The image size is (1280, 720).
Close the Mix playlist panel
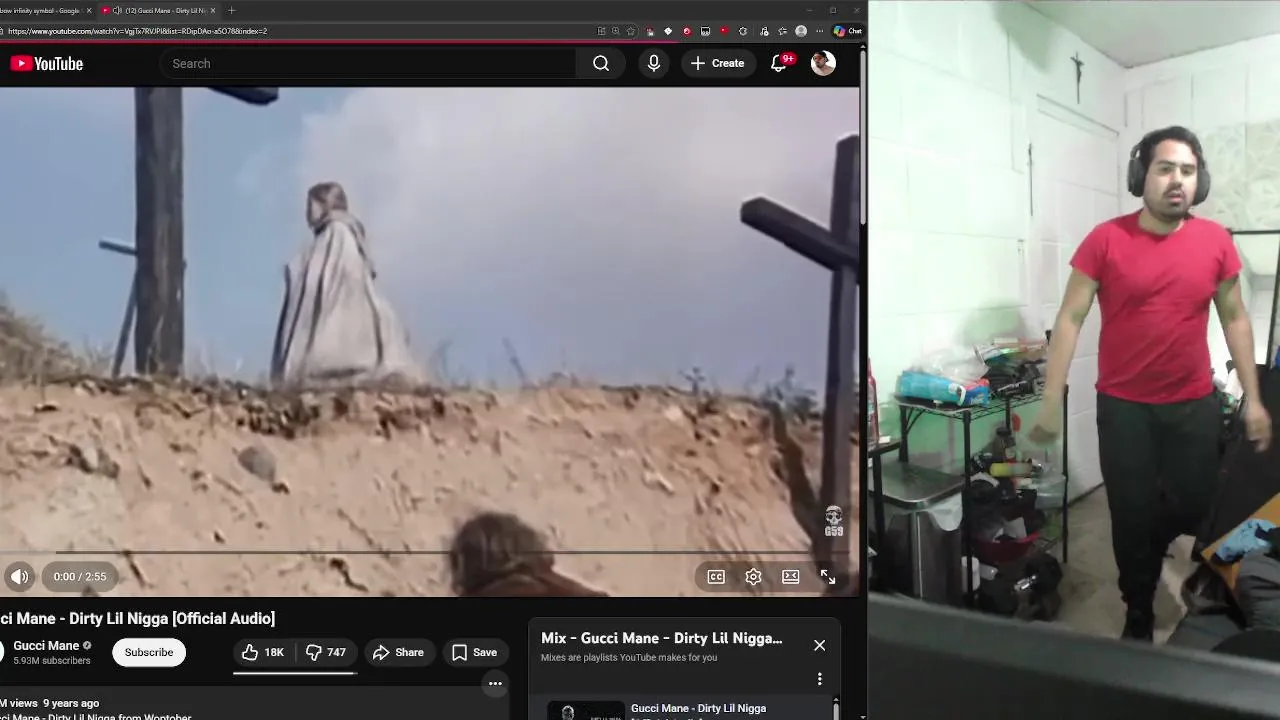pyautogui.click(x=820, y=645)
